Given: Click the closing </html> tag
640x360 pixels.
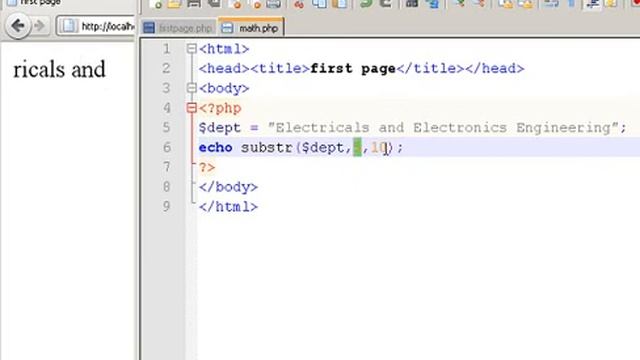Looking at the screenshot, I should click(x=228, y=207).
